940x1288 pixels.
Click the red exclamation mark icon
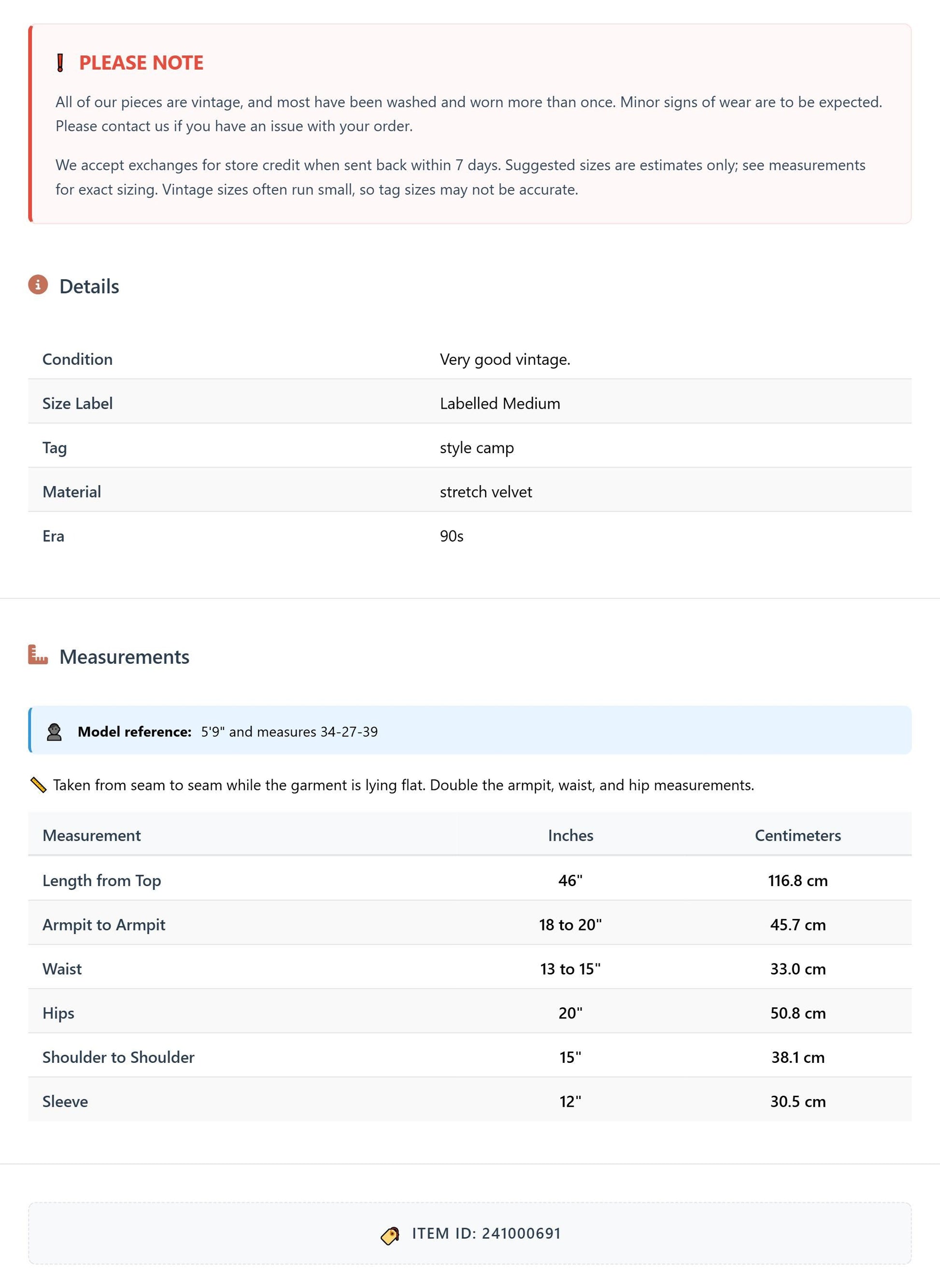[x=60, y=63]
